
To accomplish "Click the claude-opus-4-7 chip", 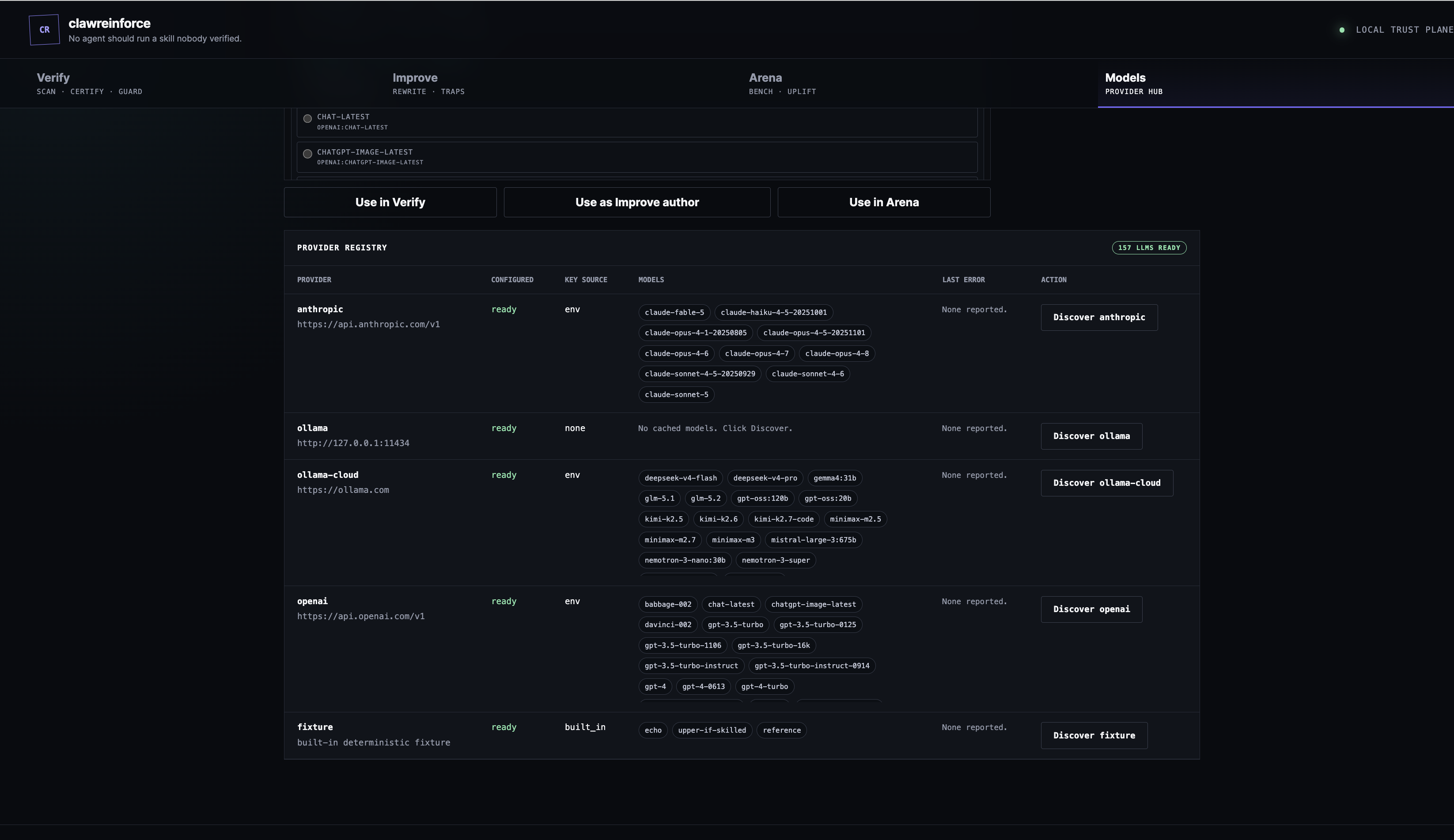I will [x=757, y=354].
